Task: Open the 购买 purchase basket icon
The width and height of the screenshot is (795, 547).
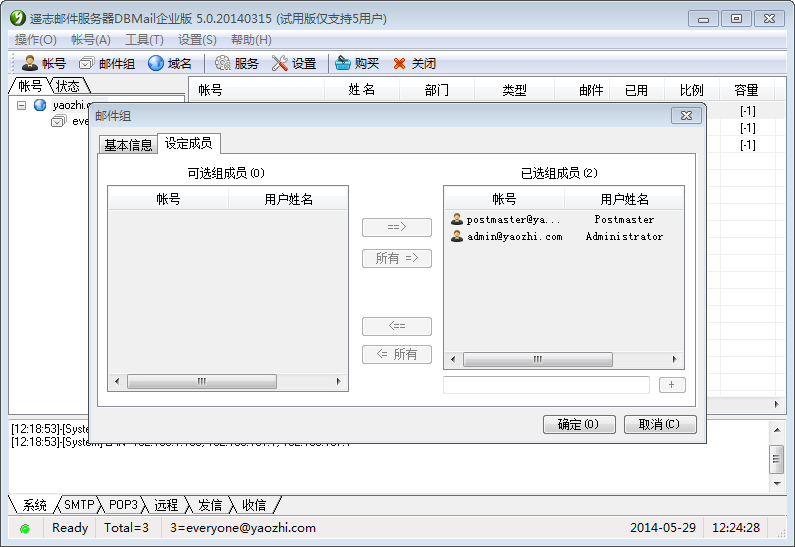Action: coord(343,63)
